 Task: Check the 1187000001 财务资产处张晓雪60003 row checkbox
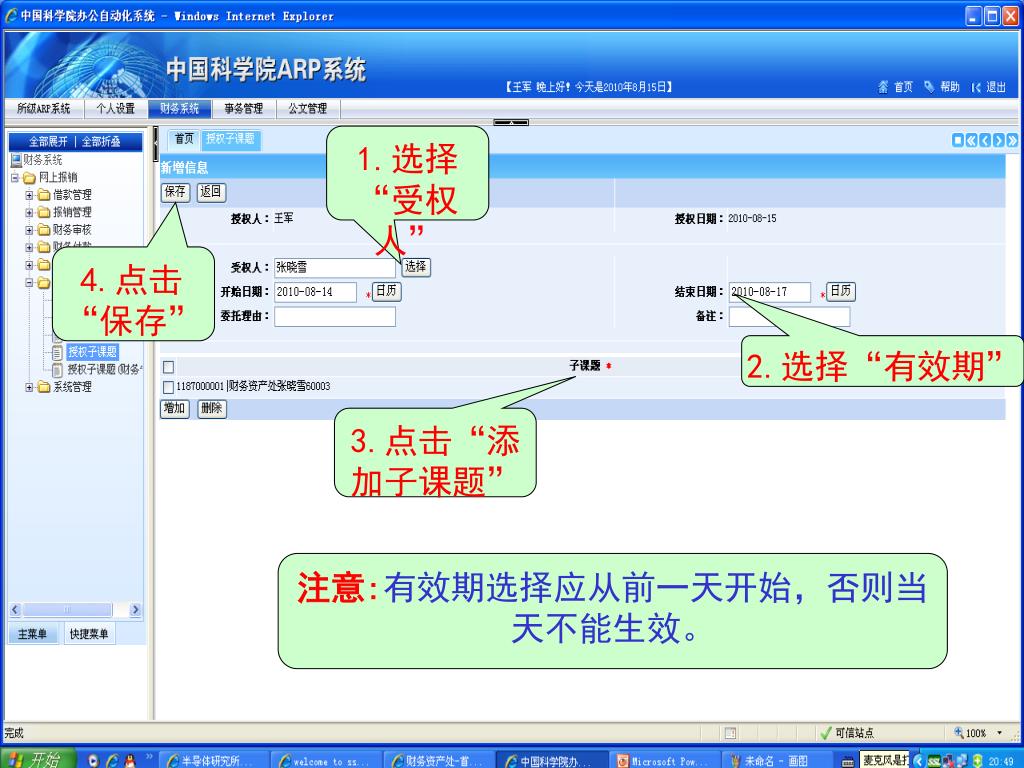pyautogui.click(x=168, y=387)
